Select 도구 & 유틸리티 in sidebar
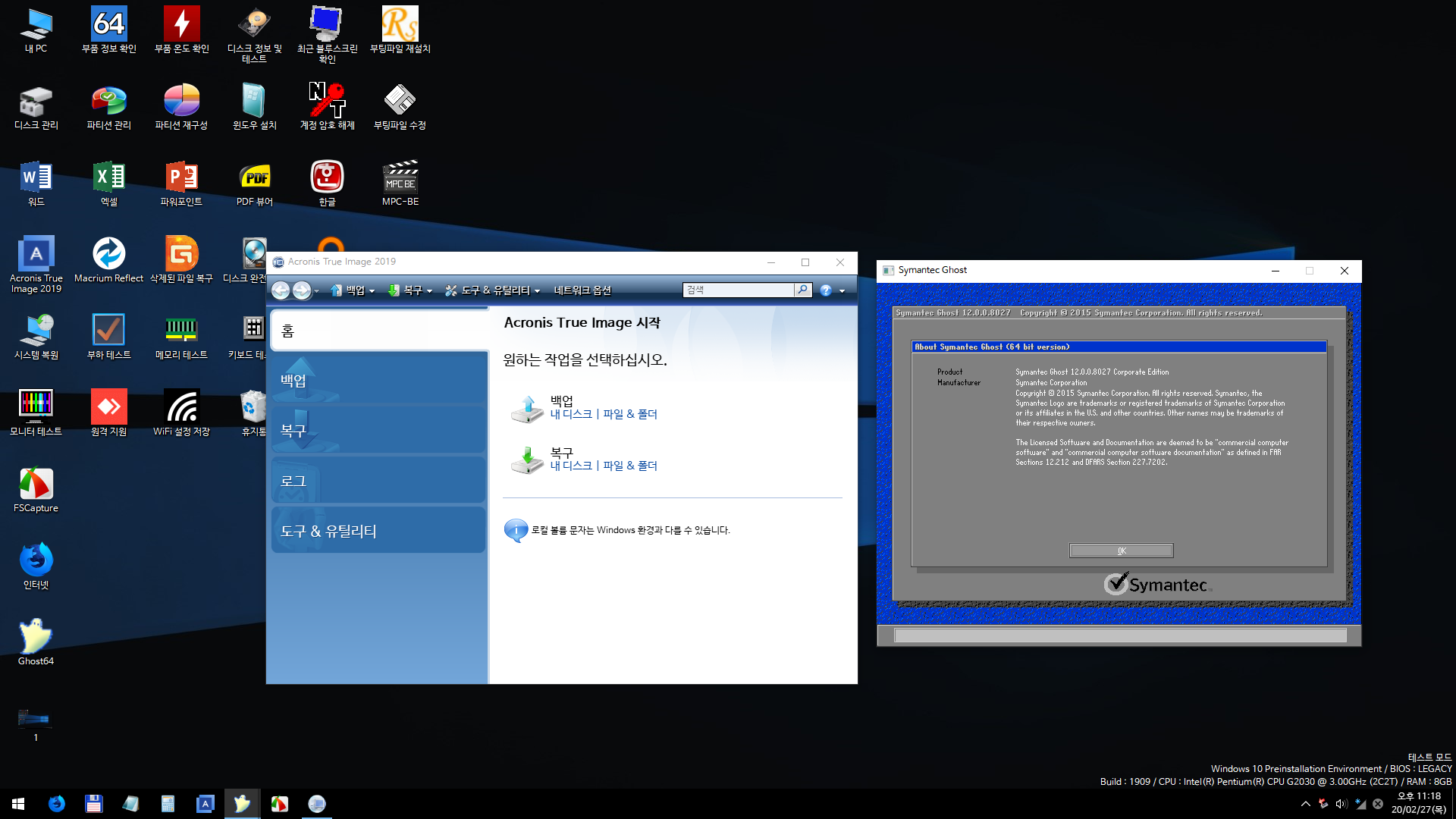 pos(379,531)
